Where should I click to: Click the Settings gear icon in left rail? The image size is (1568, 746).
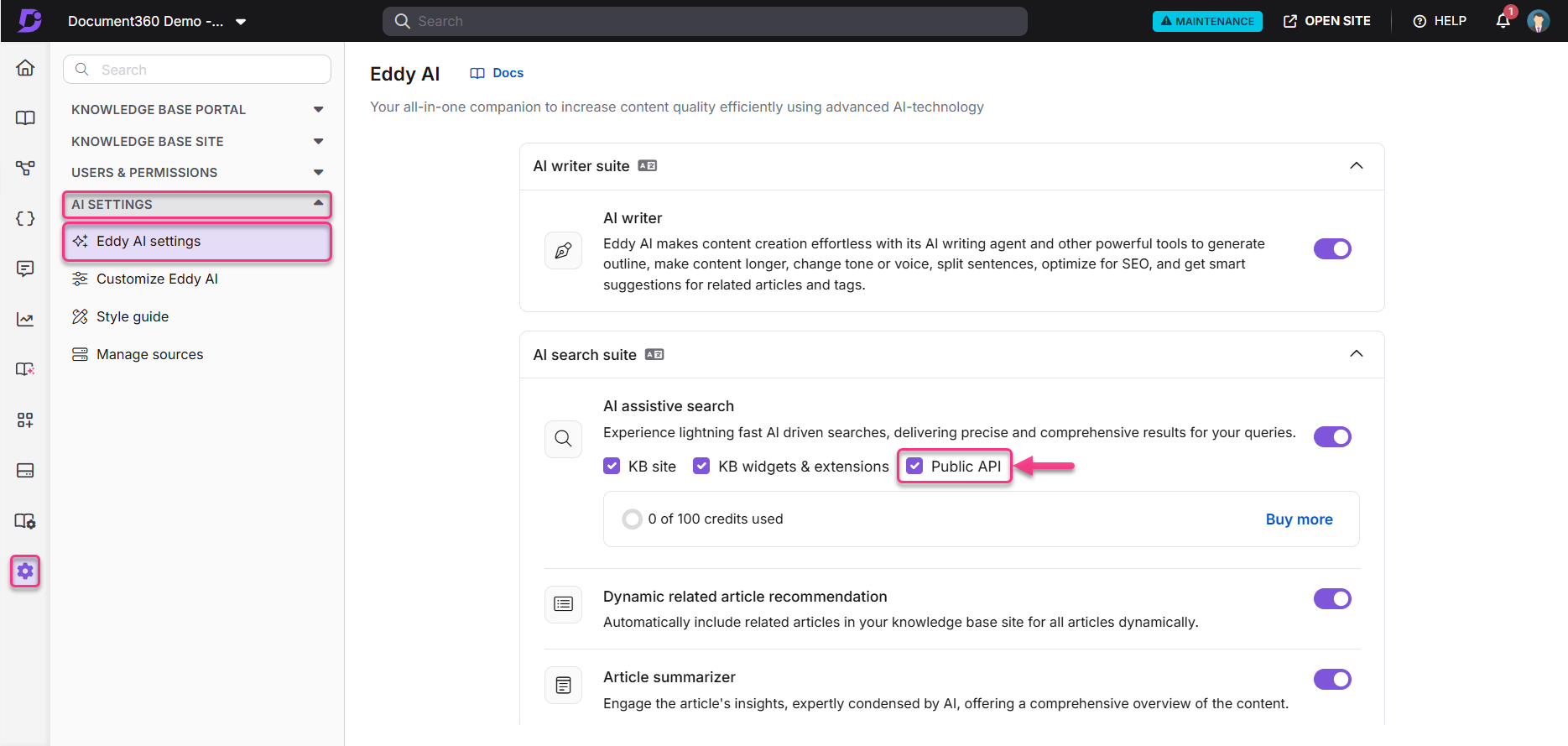point(25,571)
